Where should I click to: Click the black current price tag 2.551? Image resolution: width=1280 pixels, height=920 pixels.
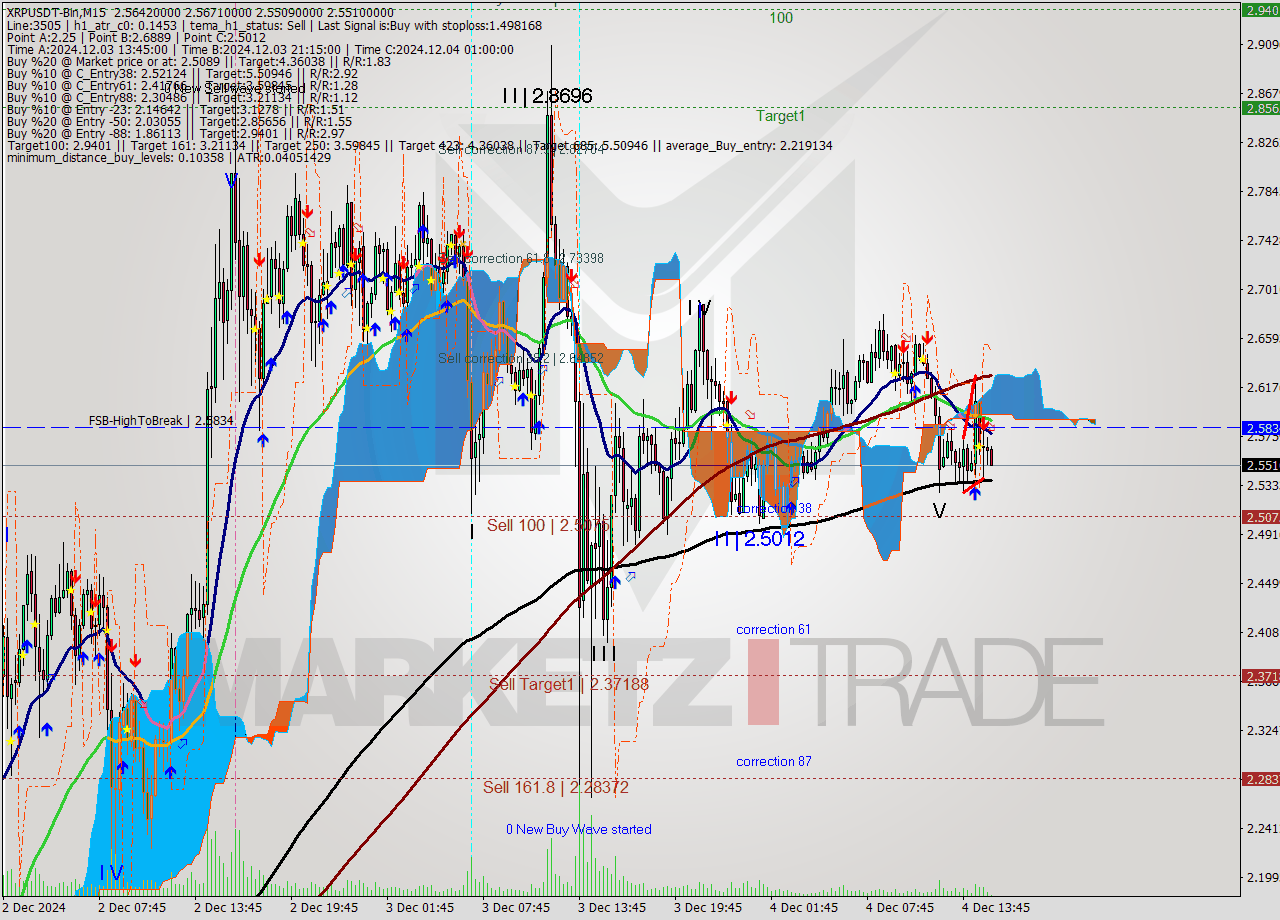click(x=1260, y=465)
